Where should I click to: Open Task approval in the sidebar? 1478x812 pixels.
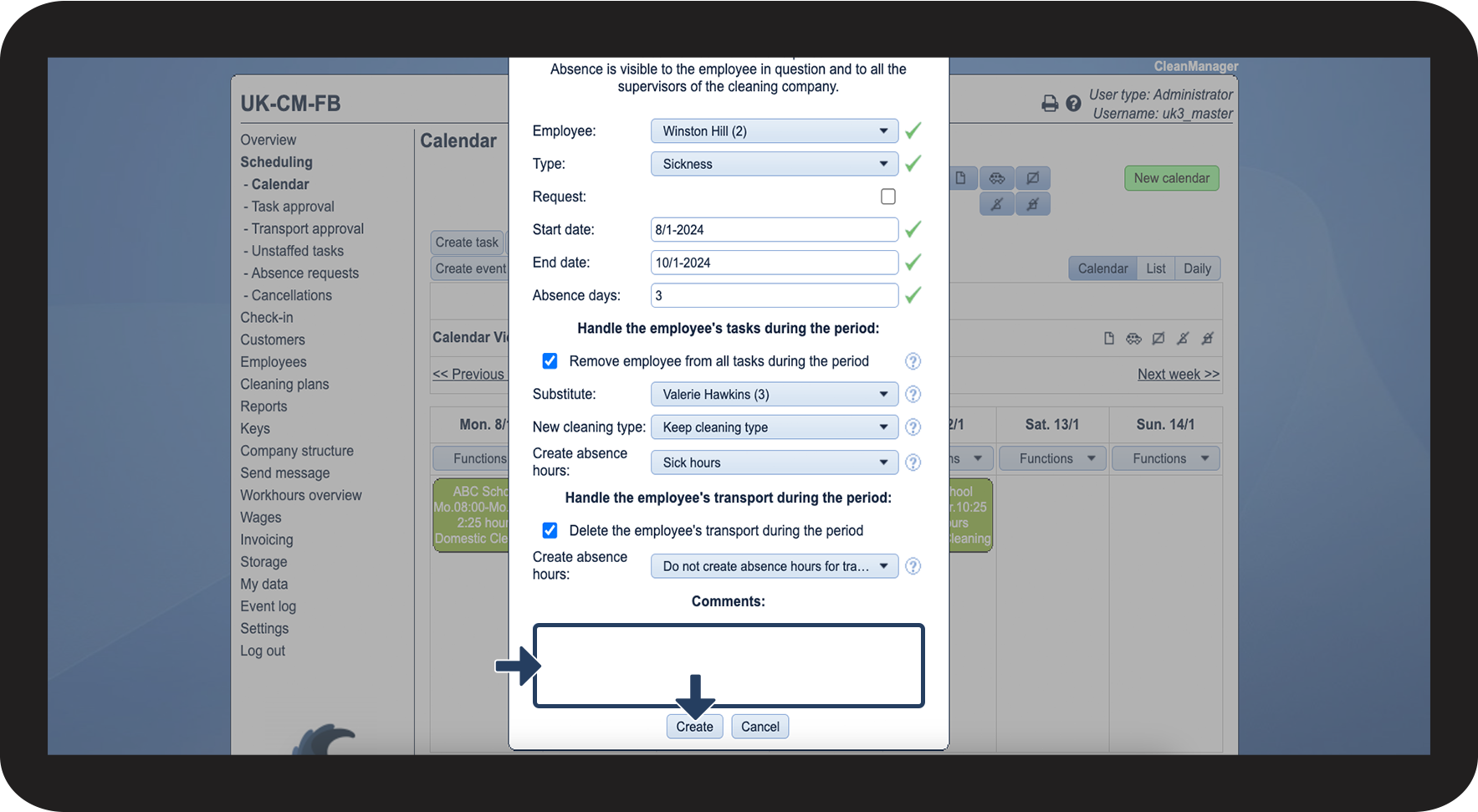pos(293,207)
